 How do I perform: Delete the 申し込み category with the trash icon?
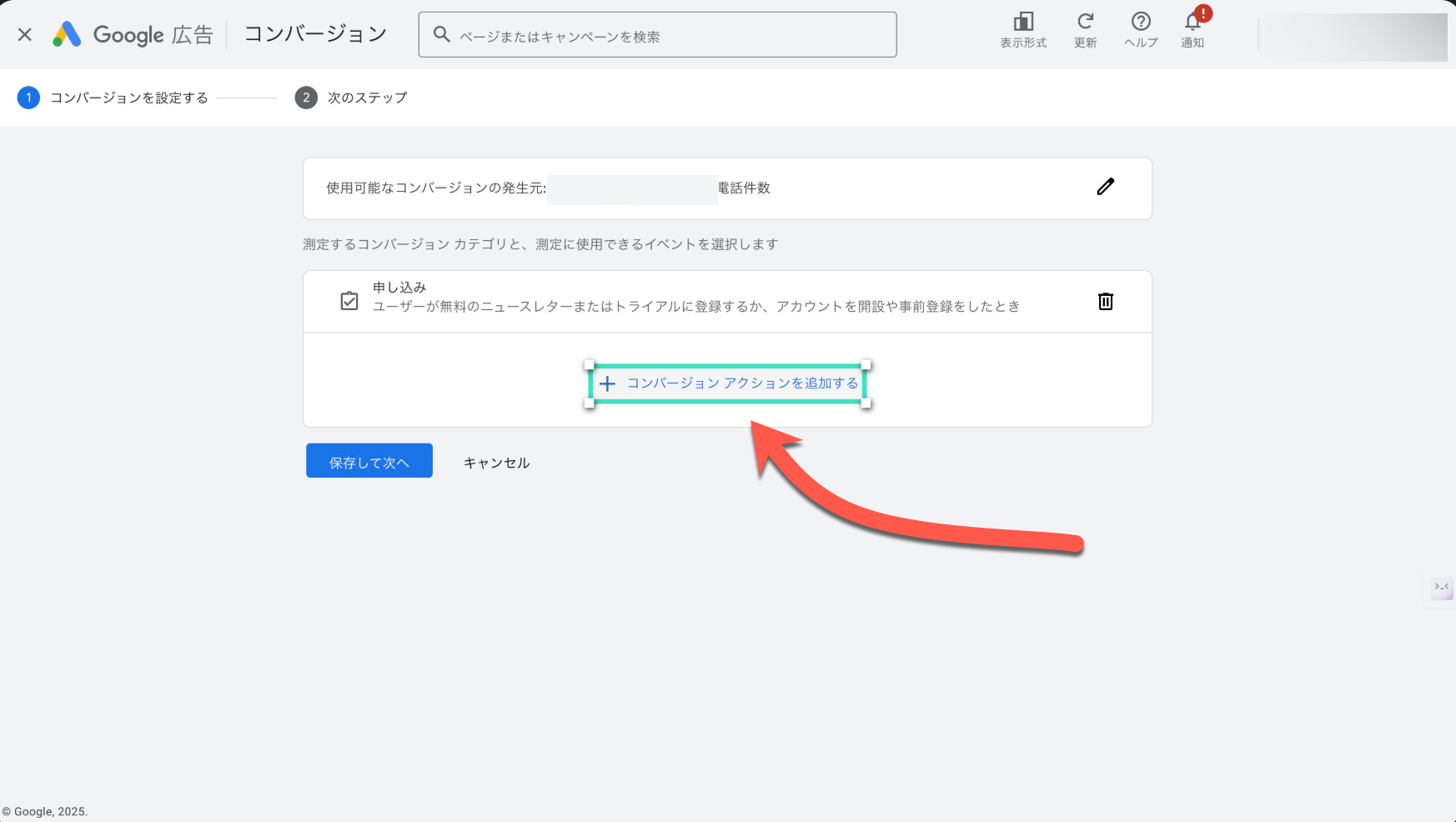point(1105,301)
